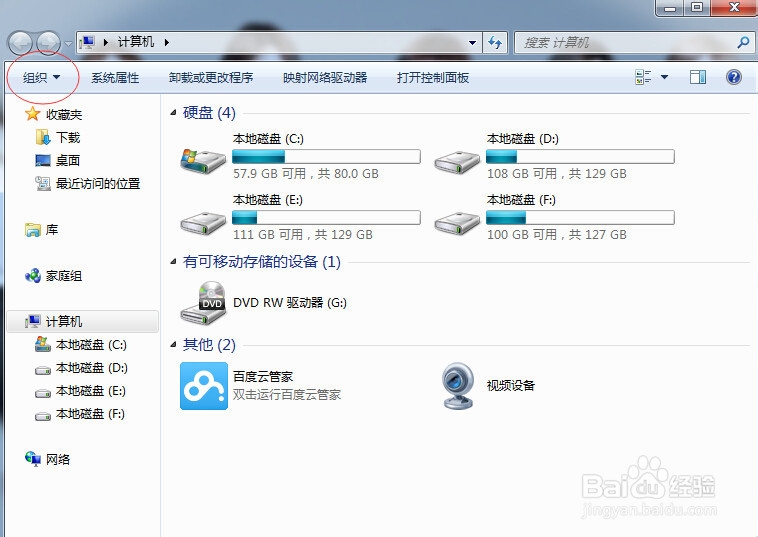
Task: Click the C: system drive icon
Action: point(203,160)
